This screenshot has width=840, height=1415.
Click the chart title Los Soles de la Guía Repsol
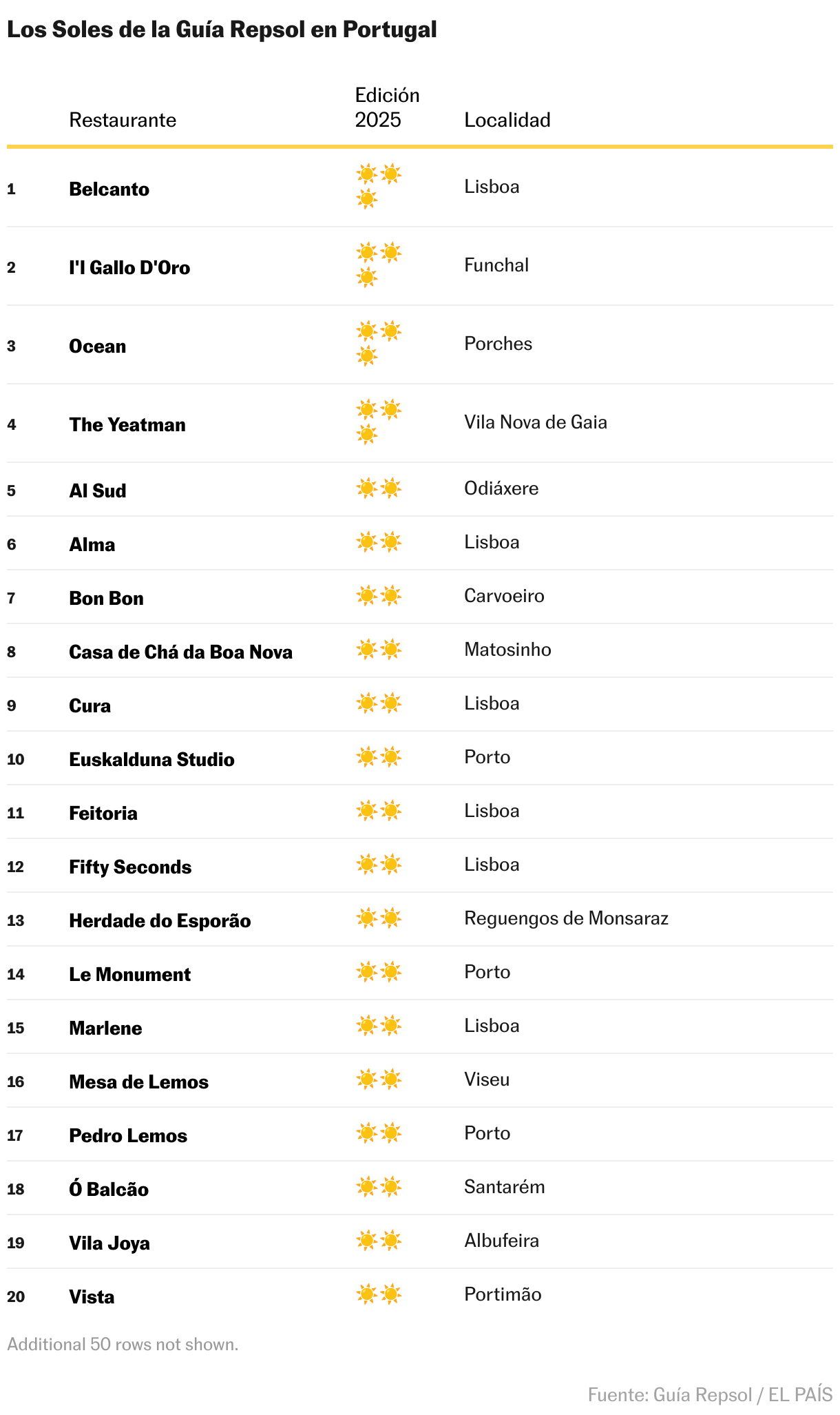pos(222,30)
